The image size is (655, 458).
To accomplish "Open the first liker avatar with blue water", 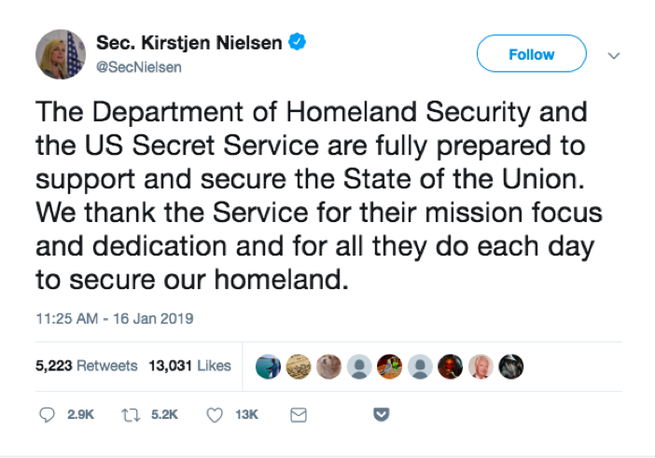I will click(268, 366).
